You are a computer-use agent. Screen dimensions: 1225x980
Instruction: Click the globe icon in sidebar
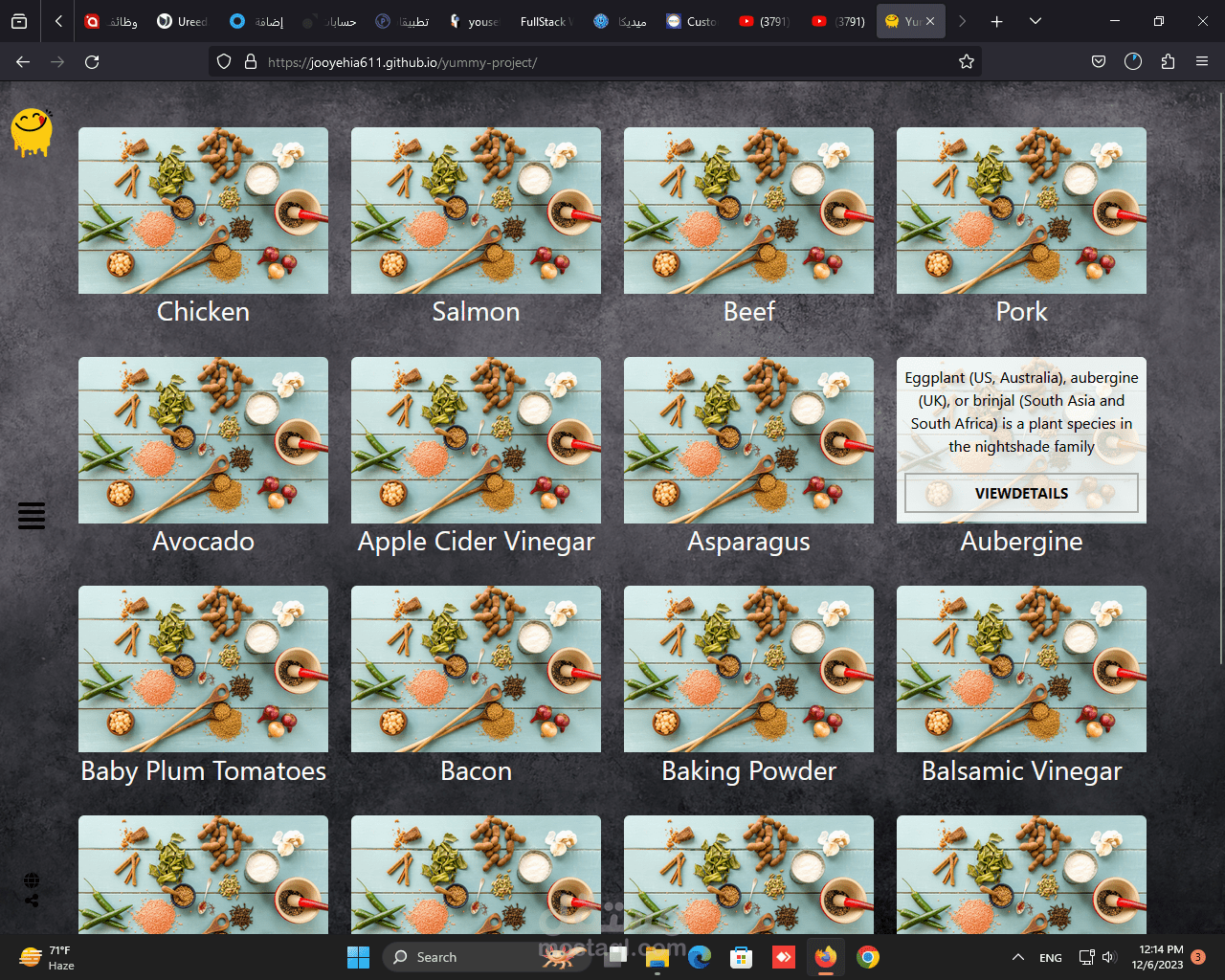pos(32,880)
